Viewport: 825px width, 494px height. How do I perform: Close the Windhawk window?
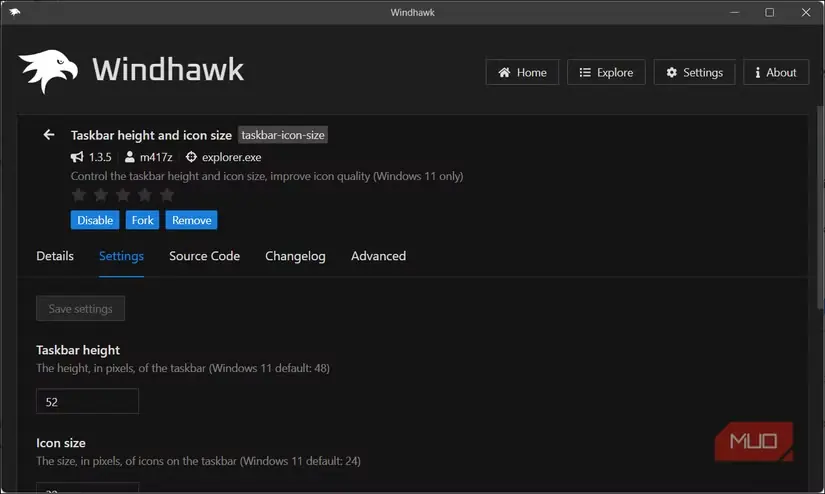point(806,12)
